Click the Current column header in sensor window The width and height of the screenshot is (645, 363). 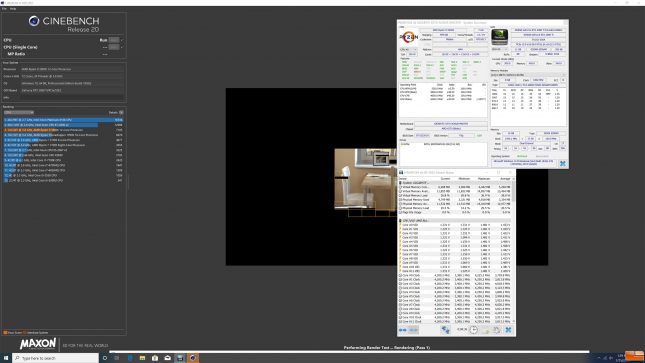[445, 179]
